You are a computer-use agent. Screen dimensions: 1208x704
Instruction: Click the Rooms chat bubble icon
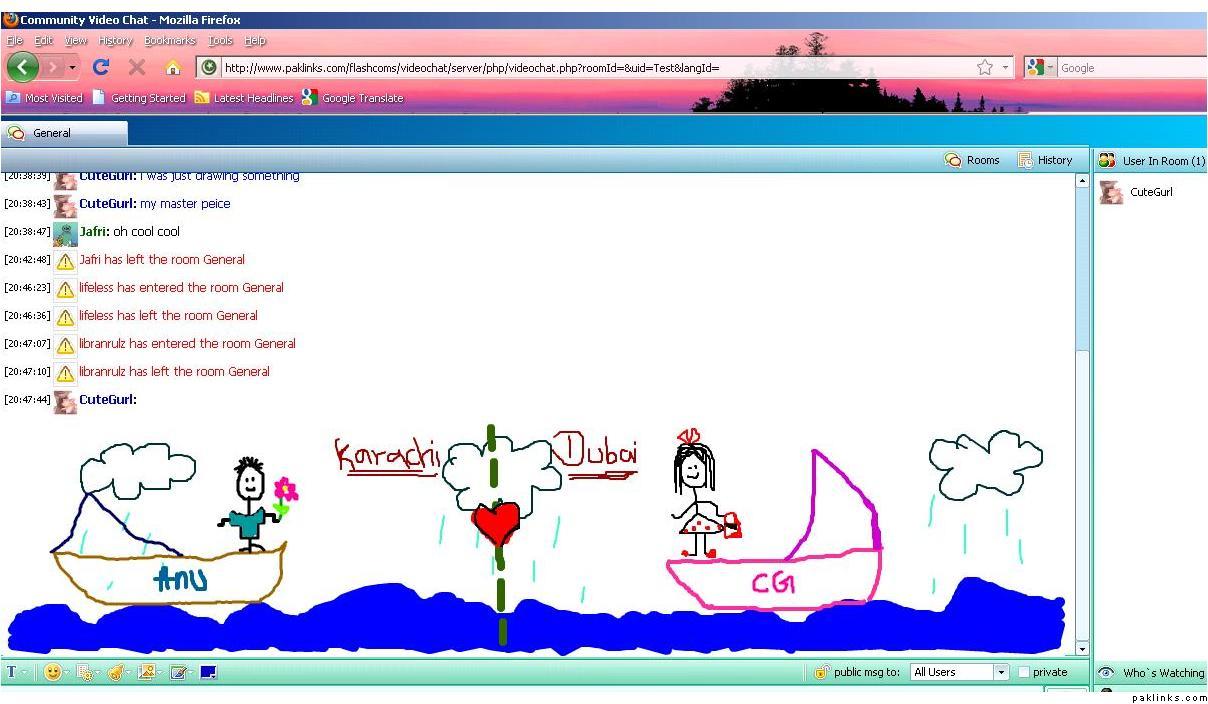tap(953, 160)
